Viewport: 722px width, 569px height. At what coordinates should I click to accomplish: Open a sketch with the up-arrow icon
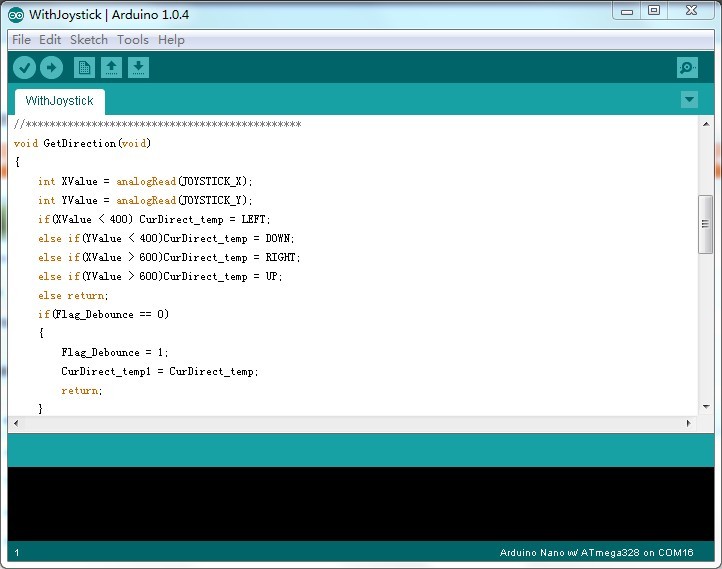pos(111,68)
